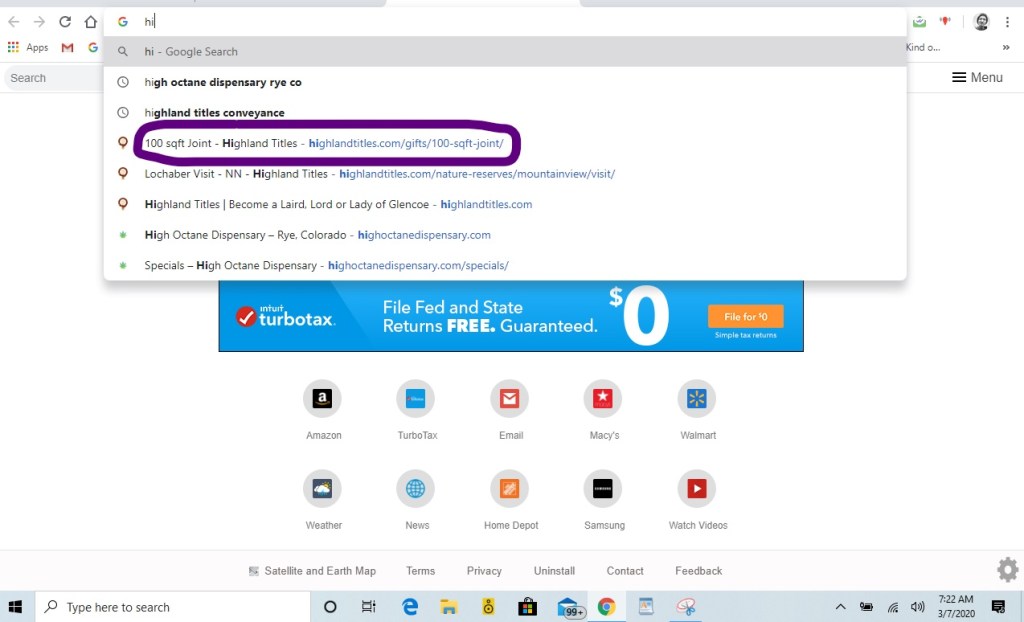Open the Chrome three-dot menu
The image size is (1024, 622).
point(1008,22)
